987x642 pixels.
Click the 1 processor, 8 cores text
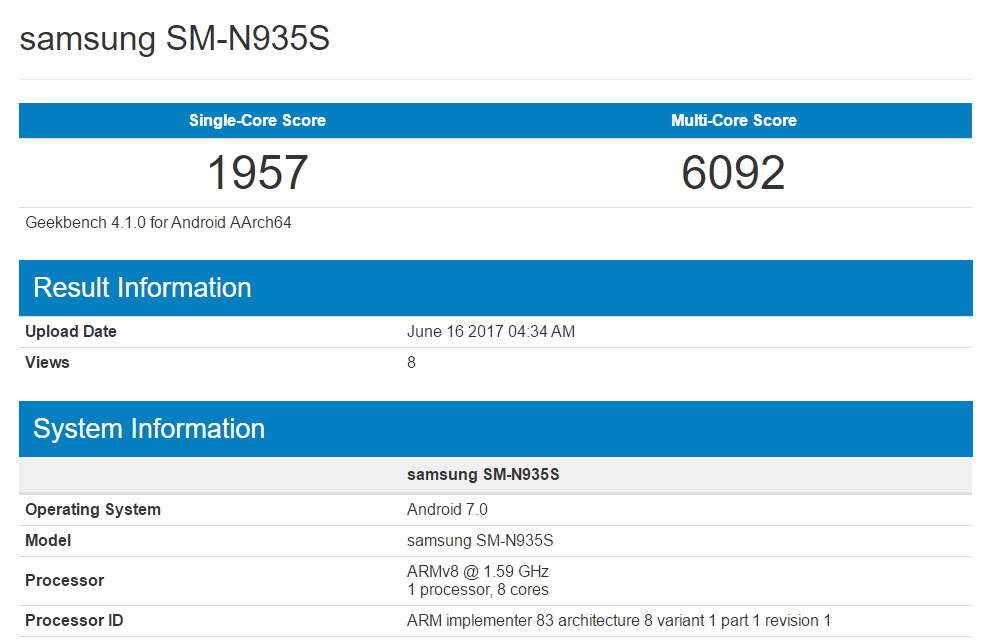tap(478, 590)
